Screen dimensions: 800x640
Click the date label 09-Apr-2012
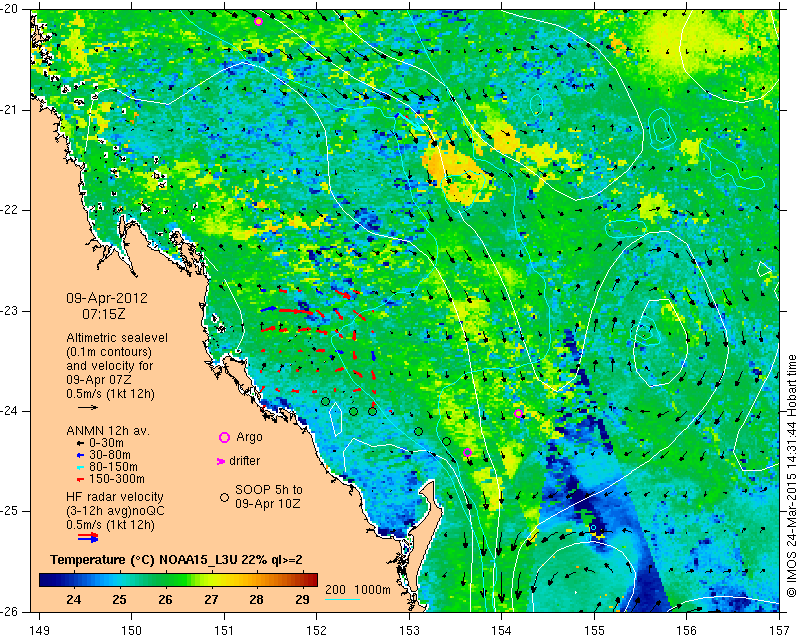click(x=107, y=298)
